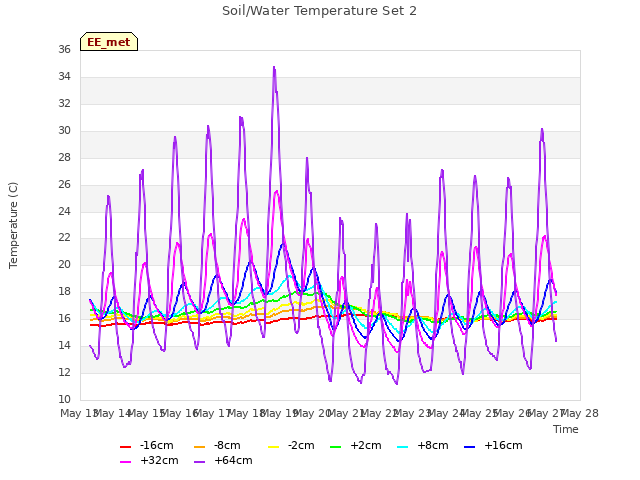Select the -8cm legend label

227,445
